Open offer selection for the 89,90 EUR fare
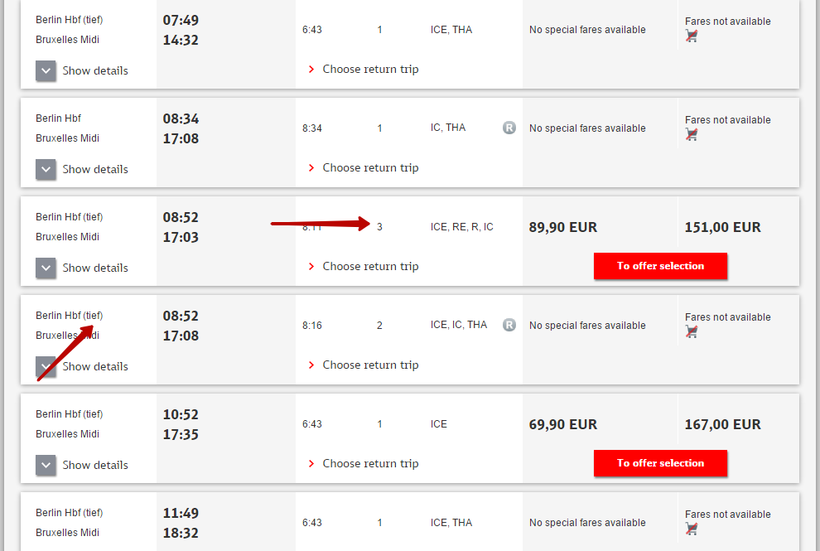Image resolution: width=820 pixels, height=551 pixels. pyautogui.click(x=660, y=266)
